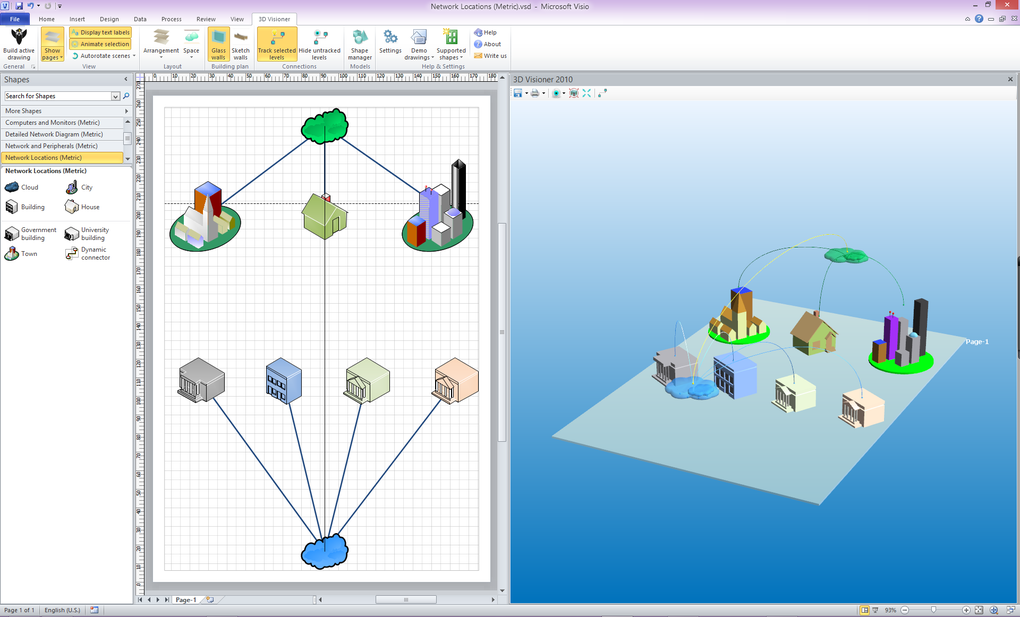Open the pan and zoom window icon
The width and height of the screenshot is (1020, 617).
pos(993,610)
